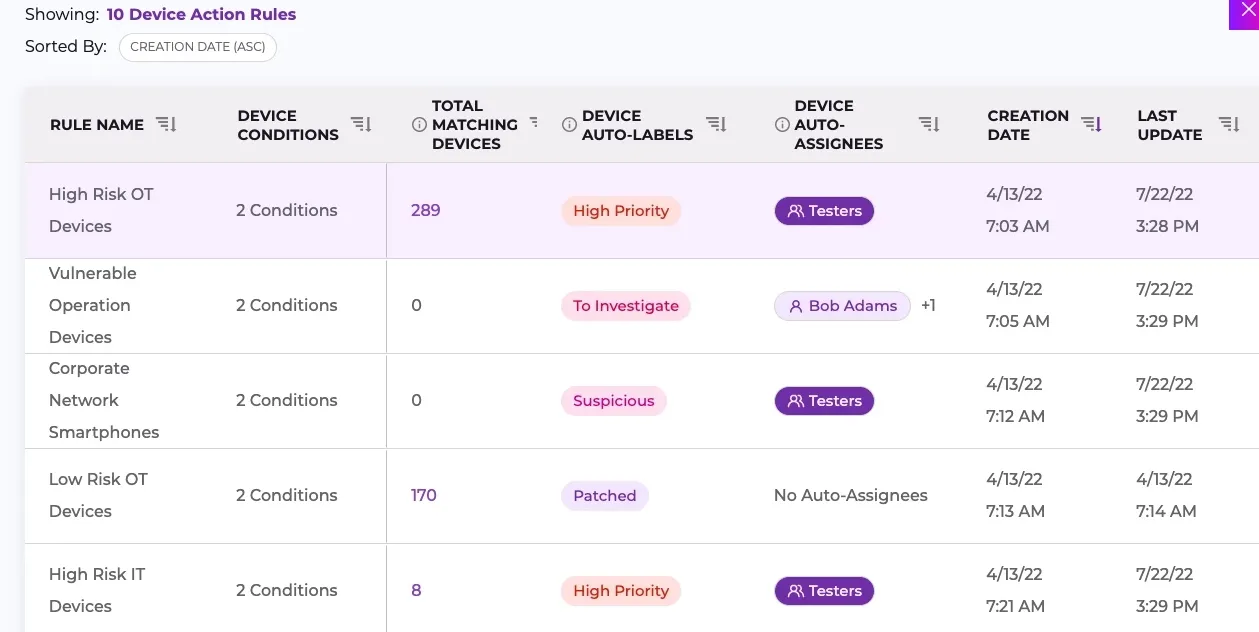Click creation date 4/13/22 7:13 AM
Image resolution: width=1259 pixels, height=632 pixels.
coord(1018,495)
